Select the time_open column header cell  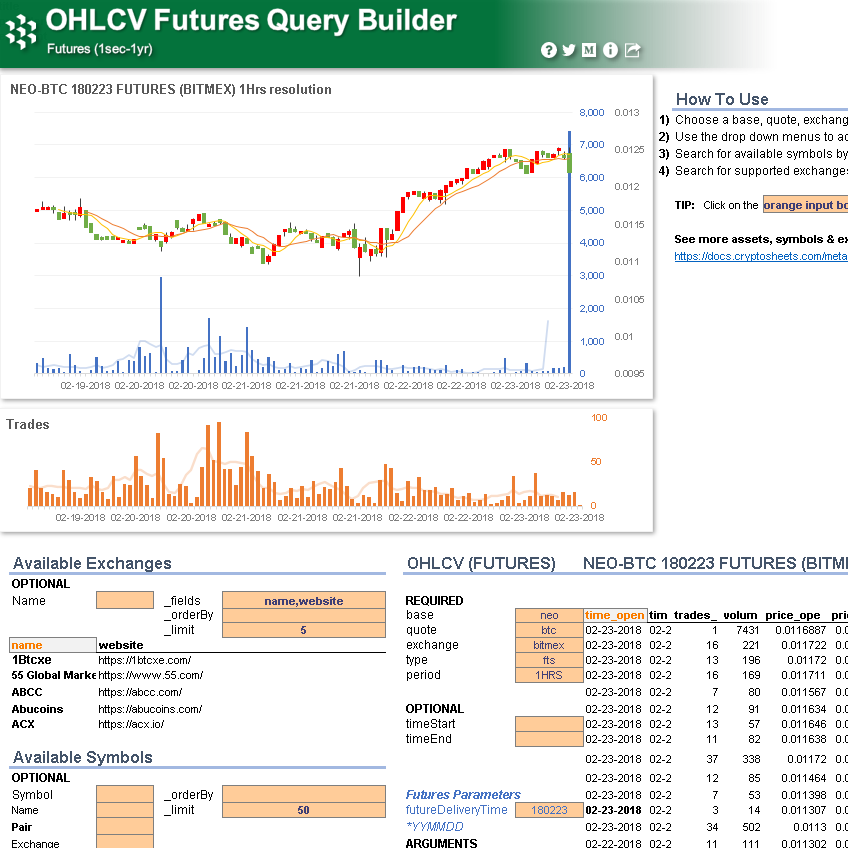click(613, 614)
